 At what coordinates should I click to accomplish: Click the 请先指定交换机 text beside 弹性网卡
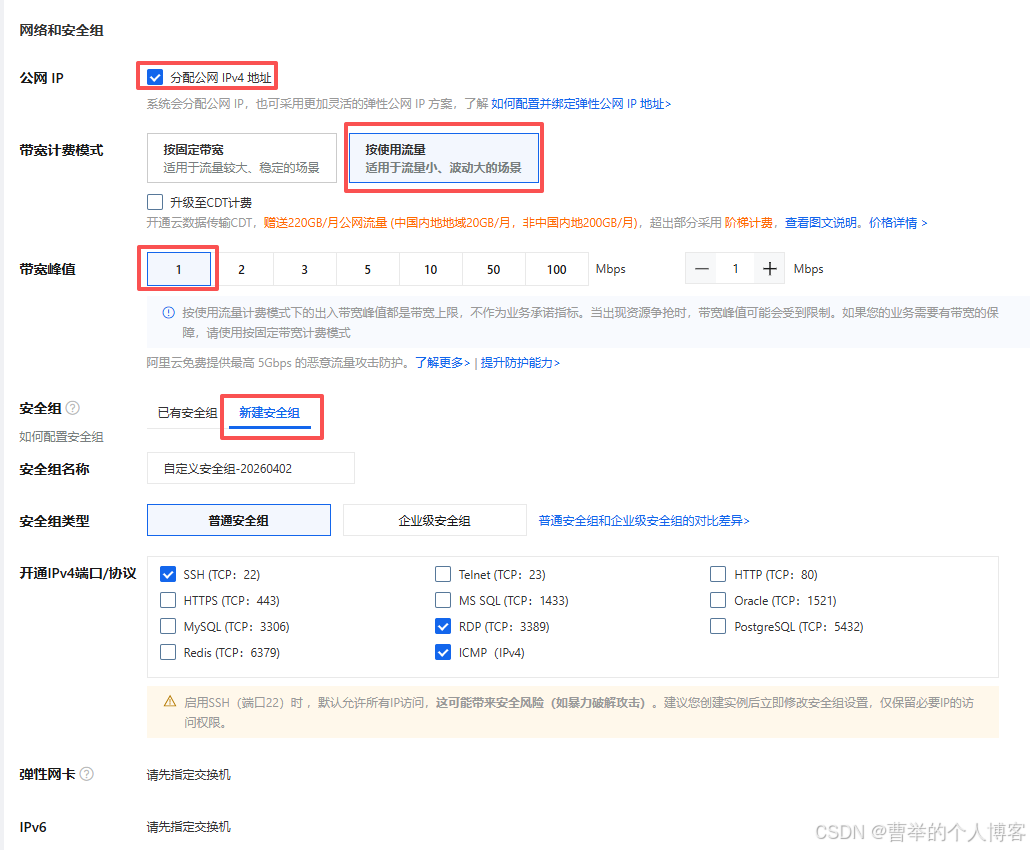pyautogui.click(x=189, y=774)
